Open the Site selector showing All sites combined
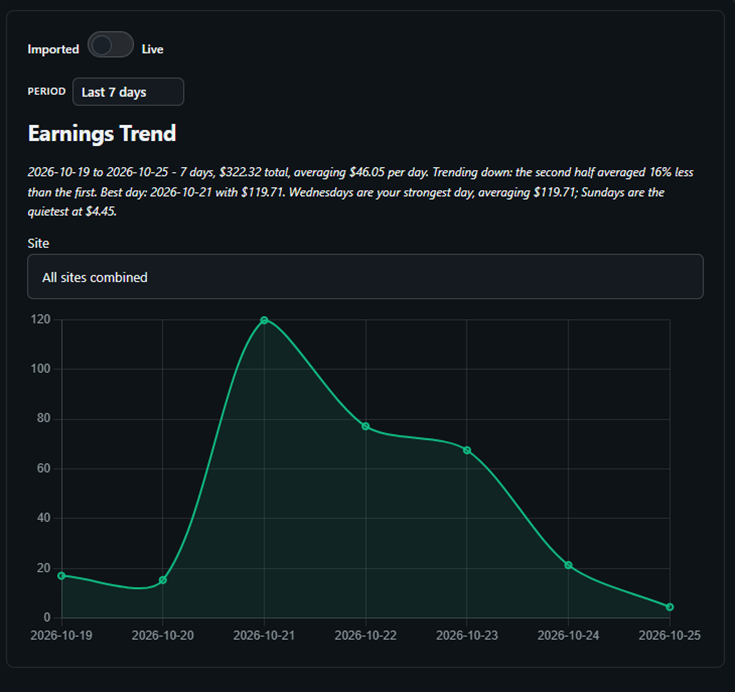The width and height of the screenshot is (735, 692). [365, 277]
